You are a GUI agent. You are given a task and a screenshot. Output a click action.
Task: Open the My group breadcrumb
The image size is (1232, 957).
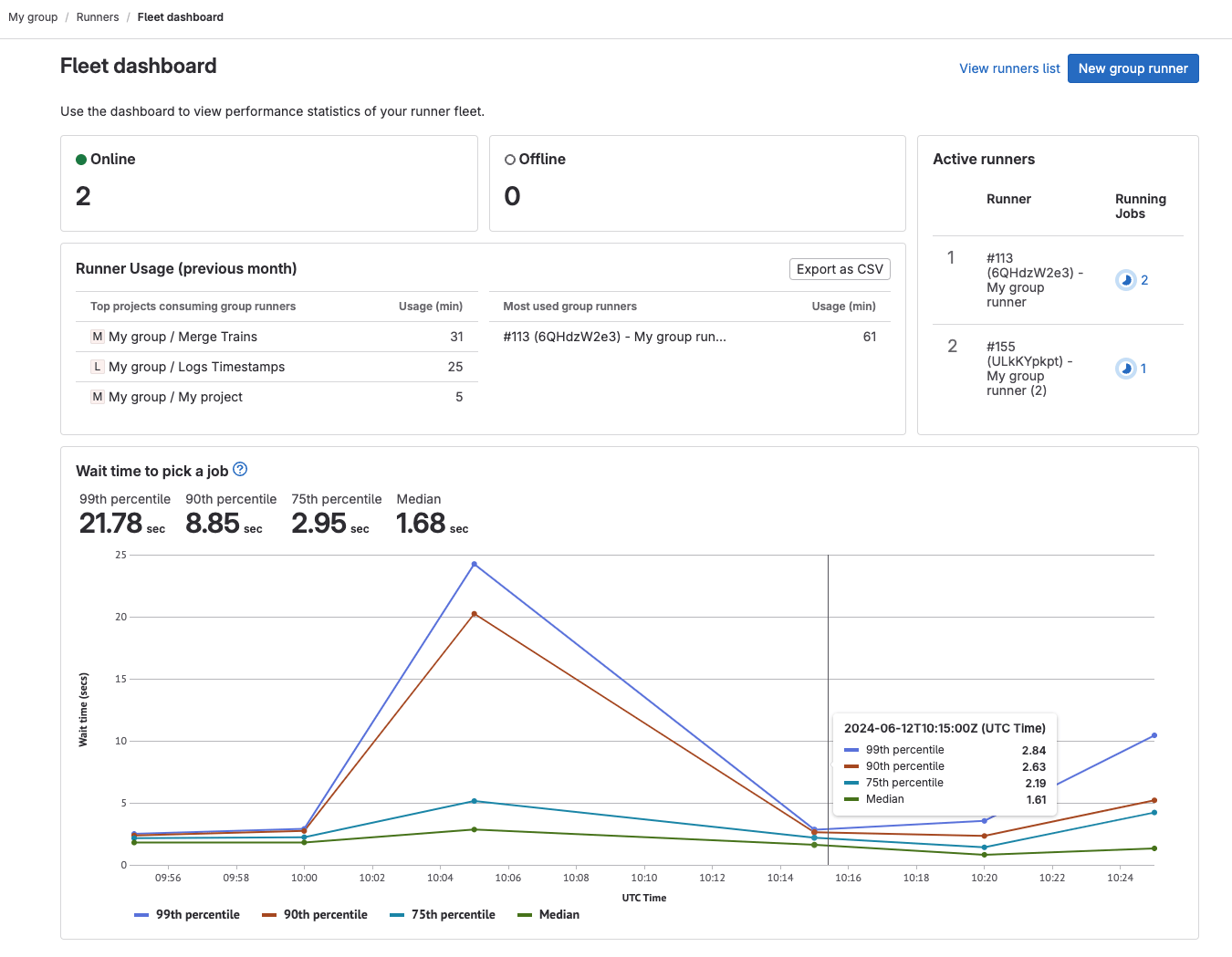click(33, 16)
